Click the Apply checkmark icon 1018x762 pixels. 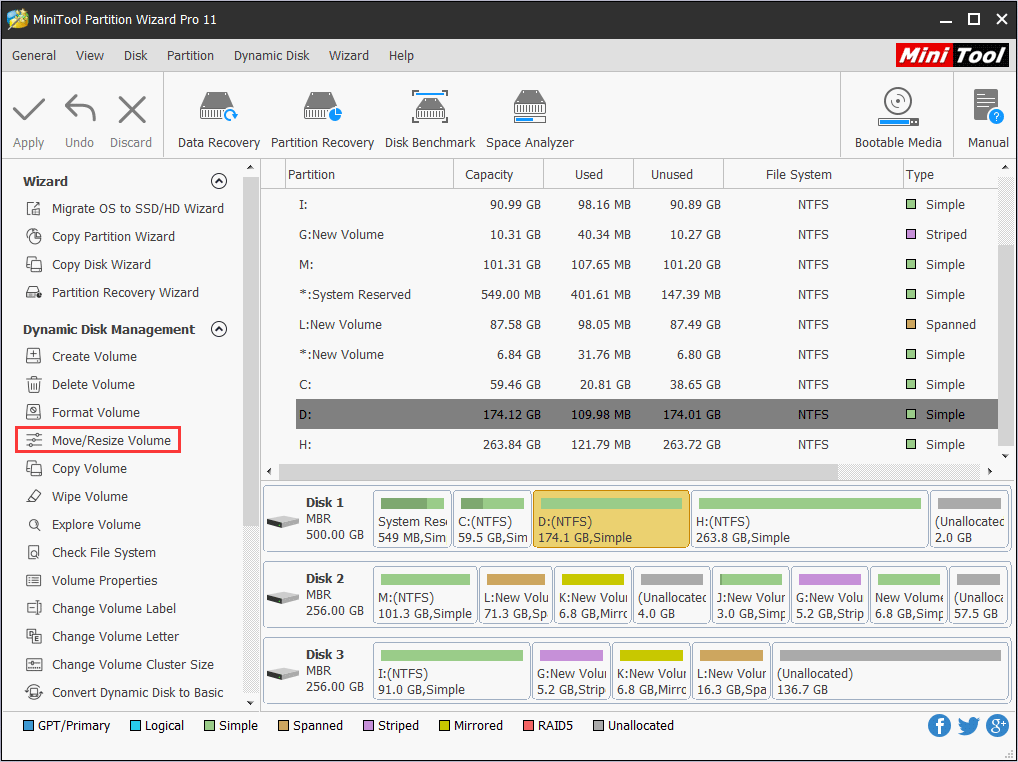click(x=29, y=110)
